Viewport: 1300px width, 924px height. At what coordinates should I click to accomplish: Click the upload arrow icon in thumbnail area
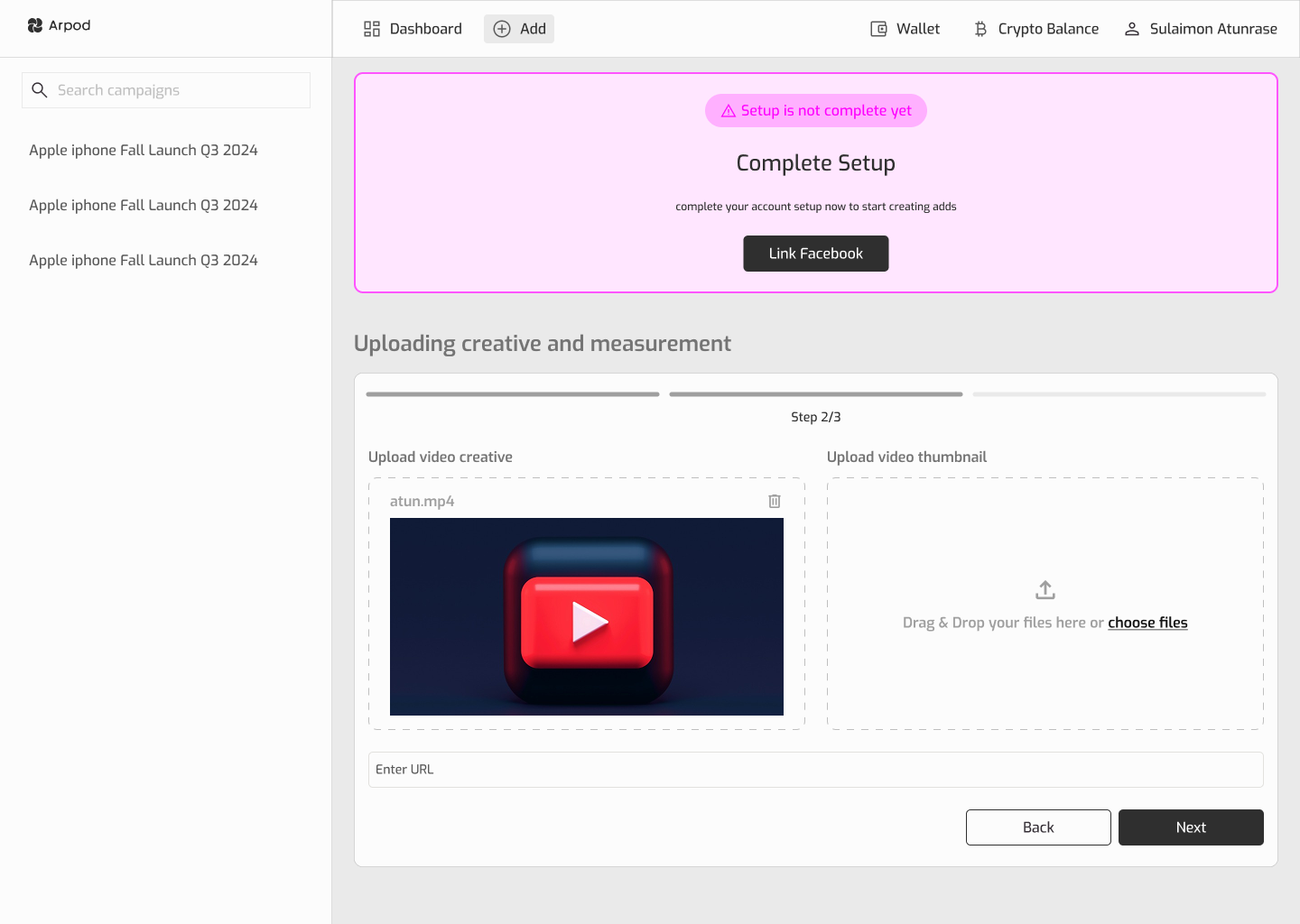(1045, 590)
